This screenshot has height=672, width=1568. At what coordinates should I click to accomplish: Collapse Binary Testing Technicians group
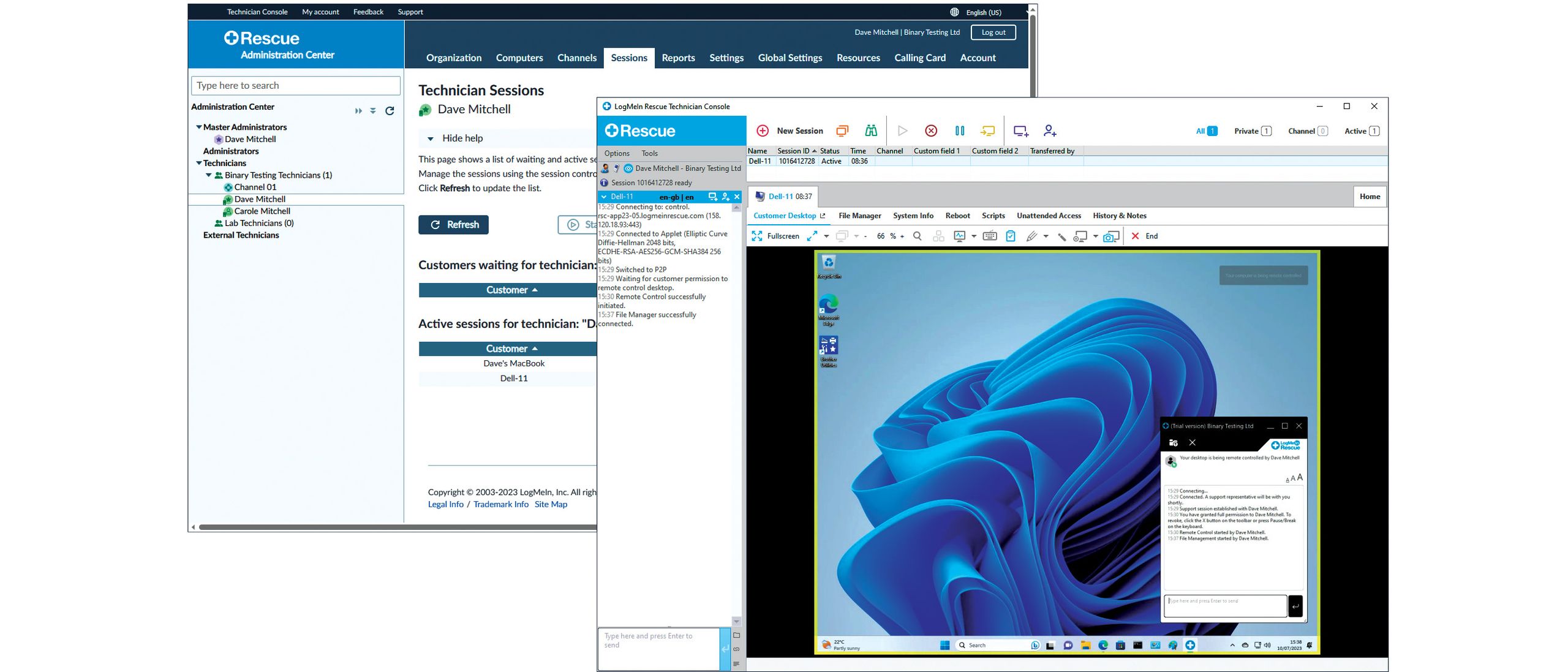coord(208,175)
